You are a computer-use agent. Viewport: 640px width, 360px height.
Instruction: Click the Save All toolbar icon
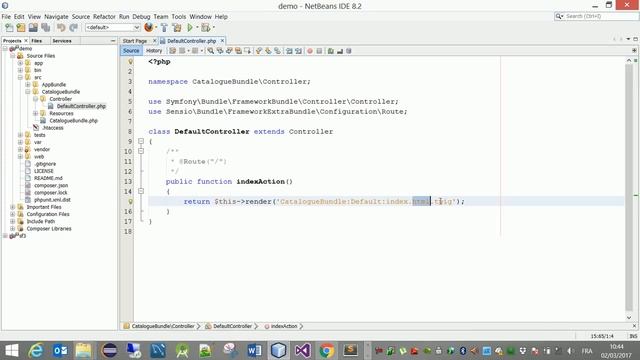(45, 27)
